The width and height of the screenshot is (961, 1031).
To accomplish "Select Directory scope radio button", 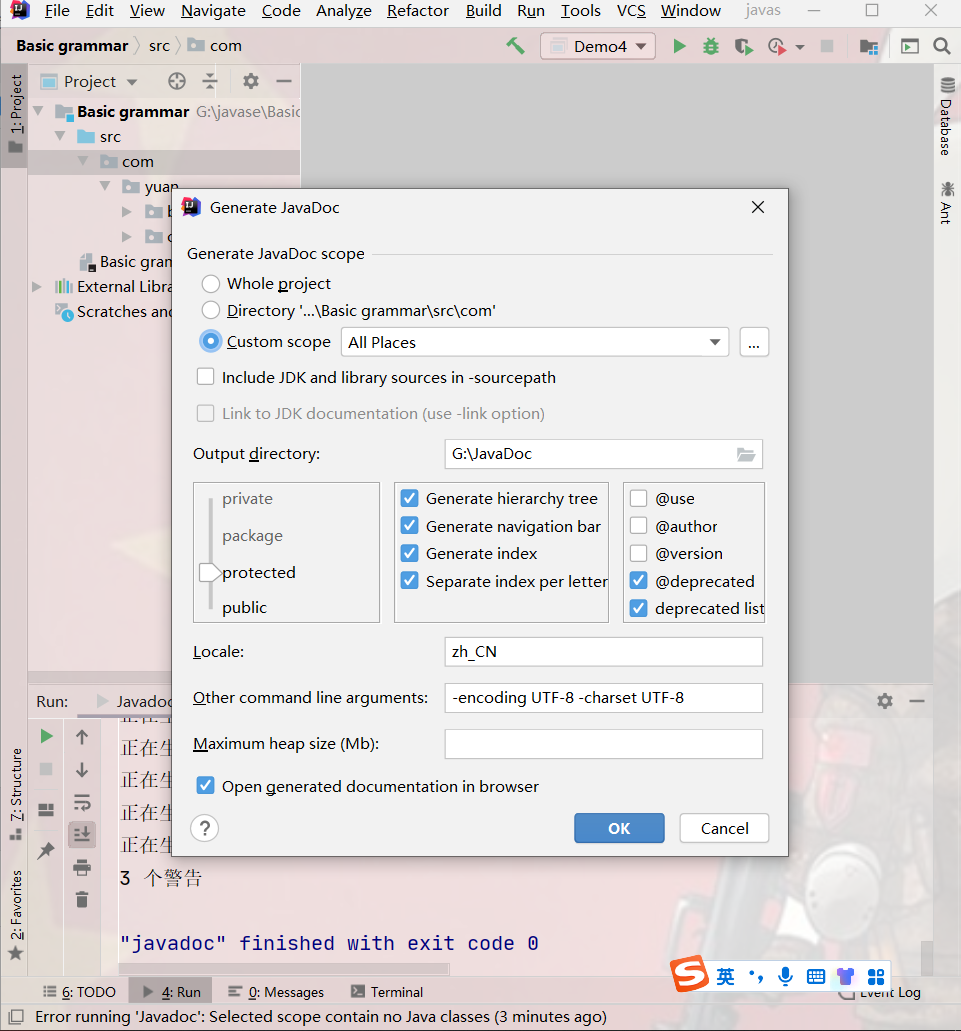I will click(x=210, y=310).
